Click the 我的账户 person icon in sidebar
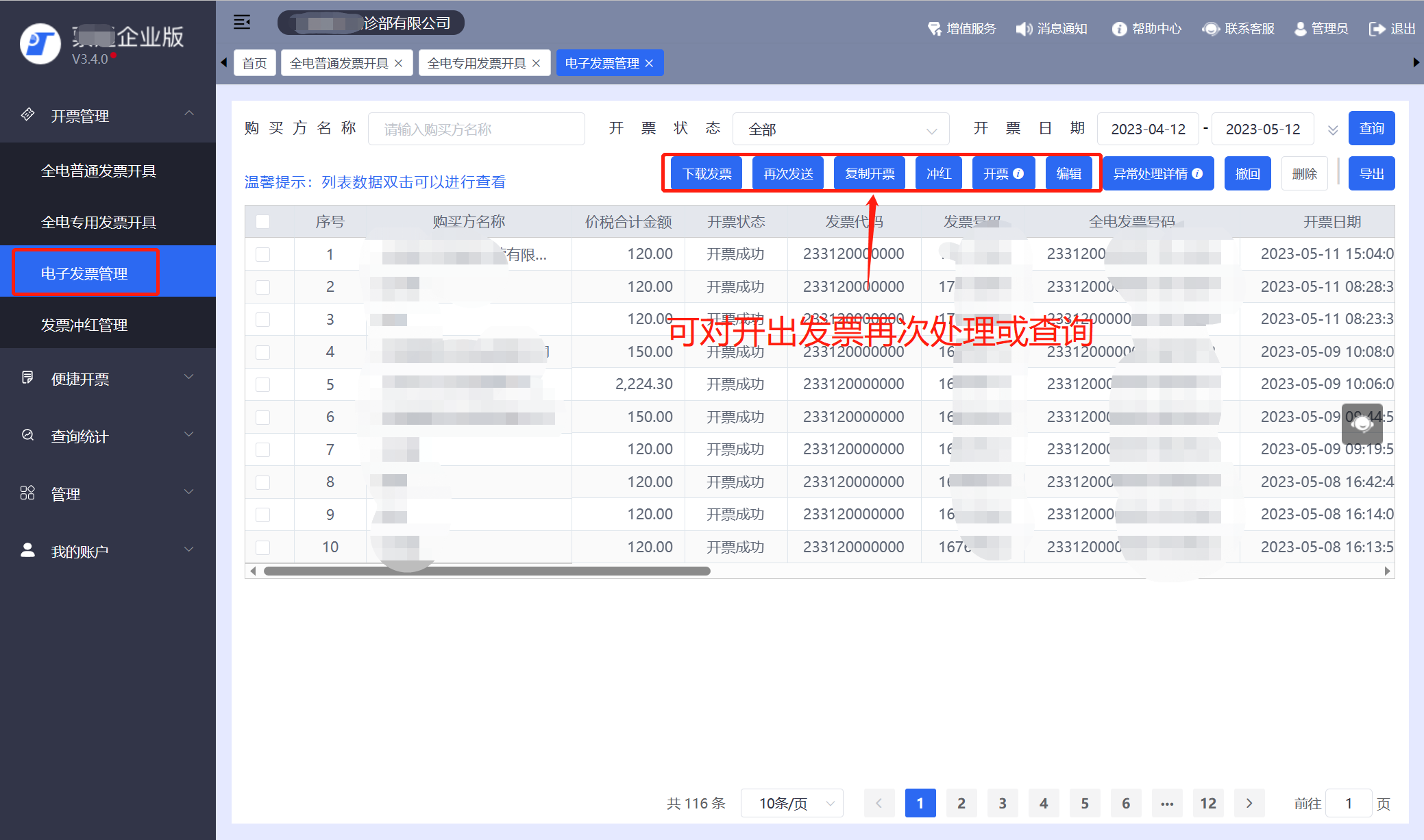This screenshot has height=840, width=1424. click(27, 550)
